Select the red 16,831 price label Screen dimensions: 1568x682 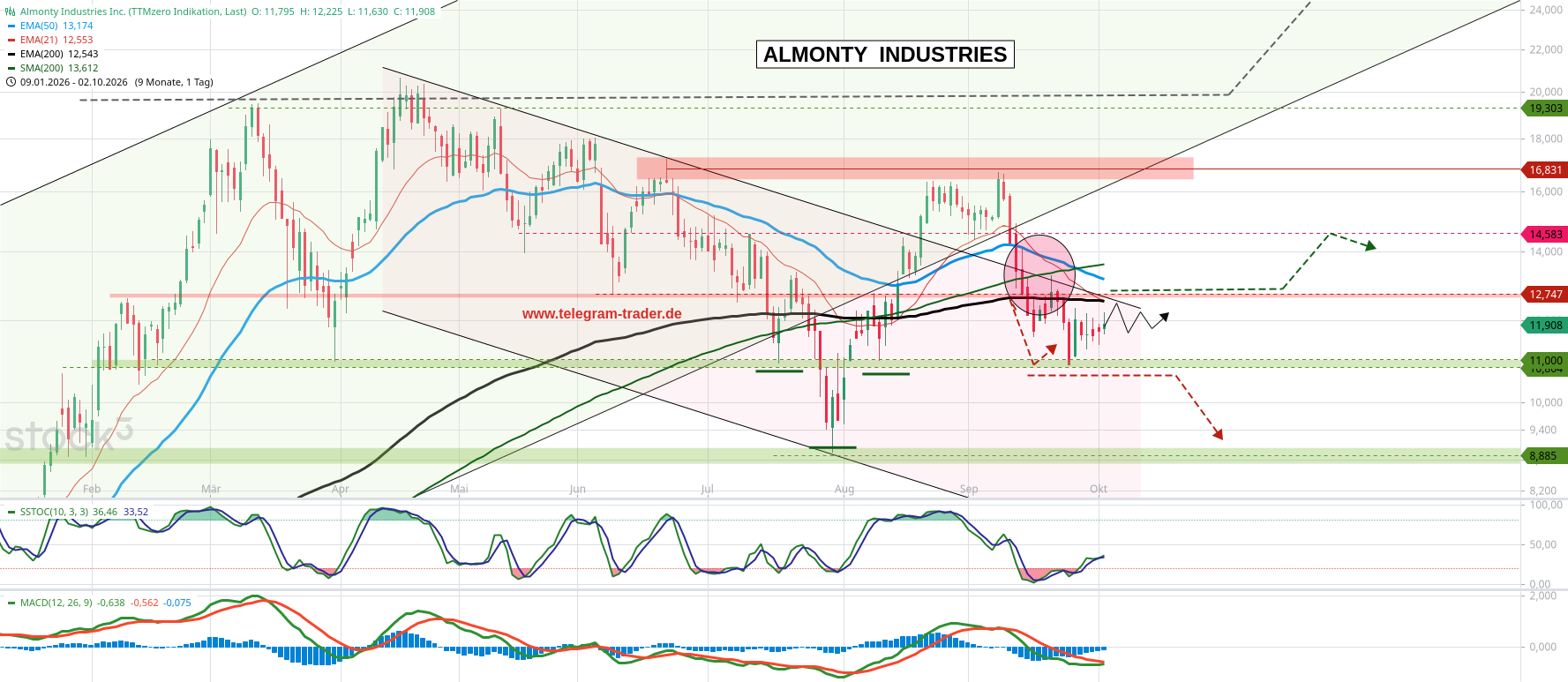pos(1545,169)
